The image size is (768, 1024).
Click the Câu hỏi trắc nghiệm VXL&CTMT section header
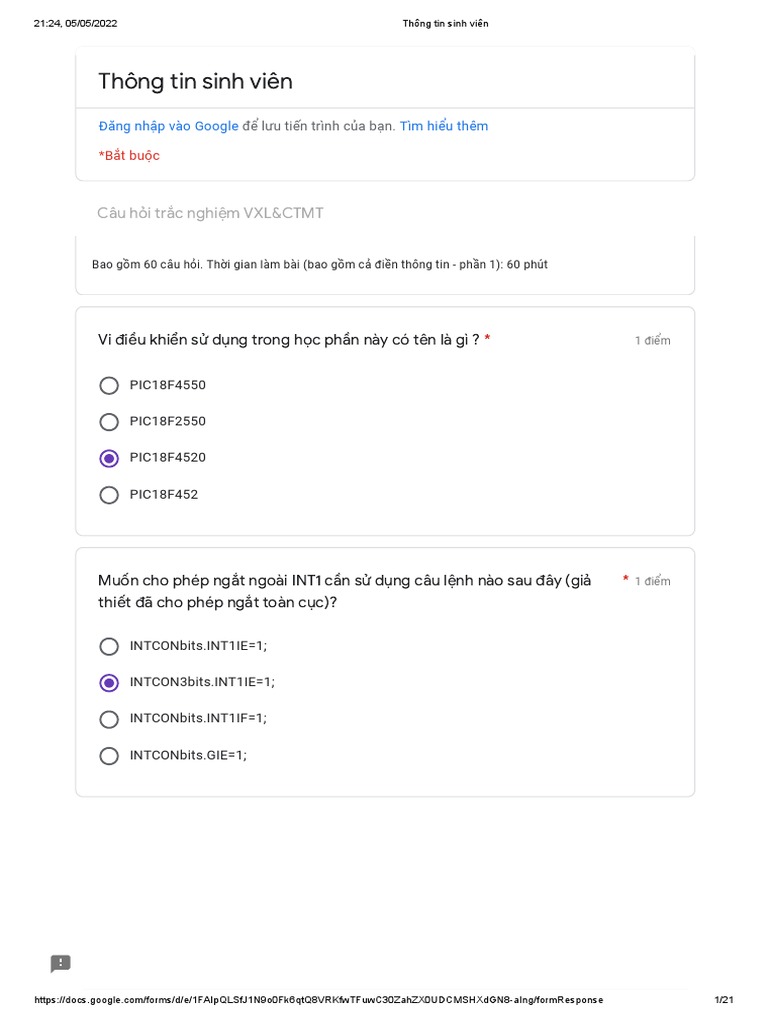pos(210,213)
